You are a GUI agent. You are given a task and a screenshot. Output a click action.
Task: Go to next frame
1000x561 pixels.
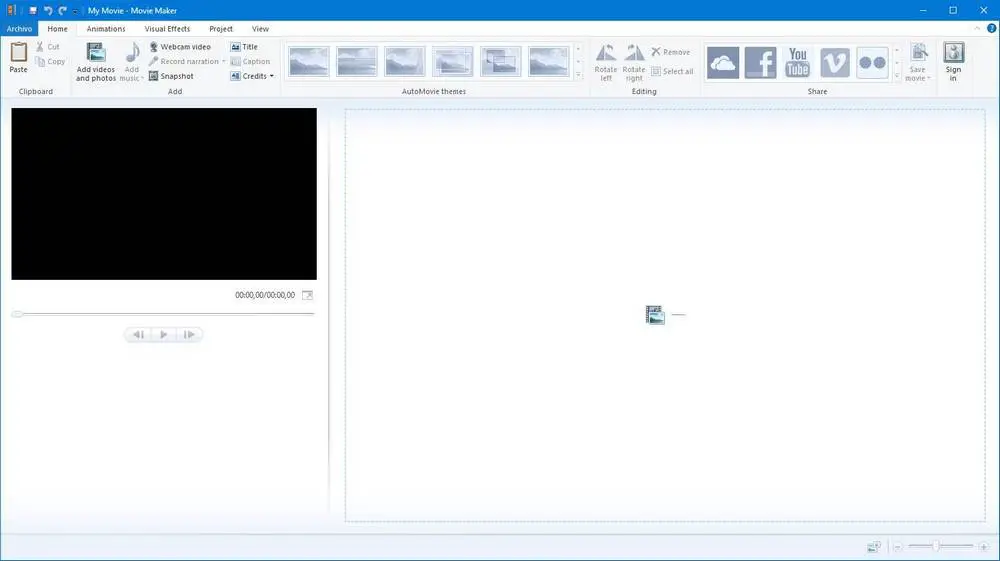[189, 335]
